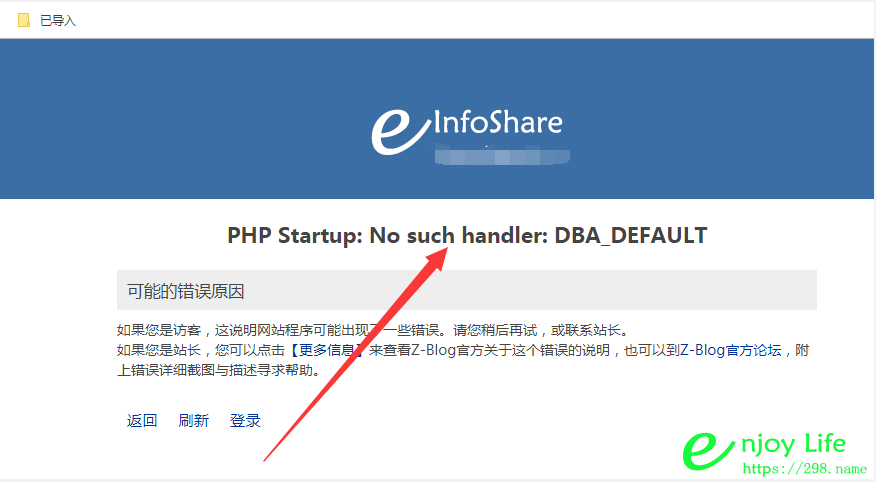Click the green e Enjoy Life watermark icon

pyautogui.click(x=707, y=451)
